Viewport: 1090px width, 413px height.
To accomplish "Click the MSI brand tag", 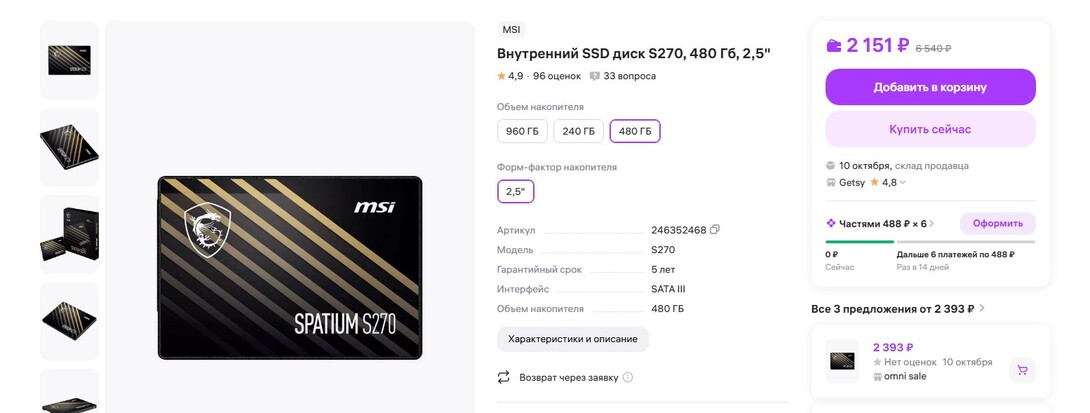I will tap(511, 30).
